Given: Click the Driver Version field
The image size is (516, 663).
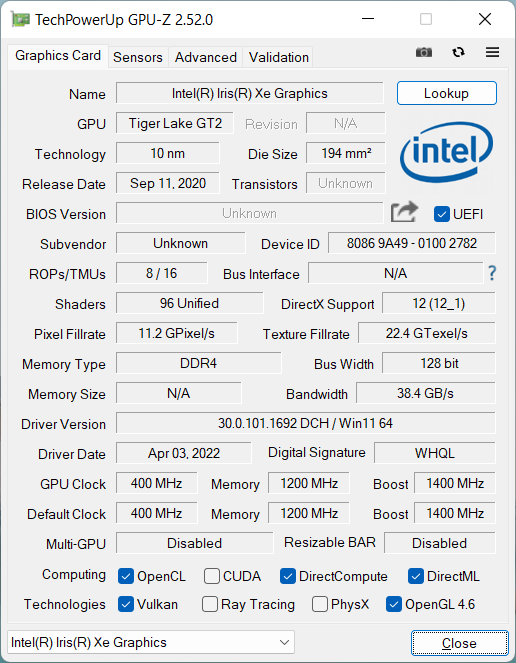Looking at the screenshot, I should point(305,423).
